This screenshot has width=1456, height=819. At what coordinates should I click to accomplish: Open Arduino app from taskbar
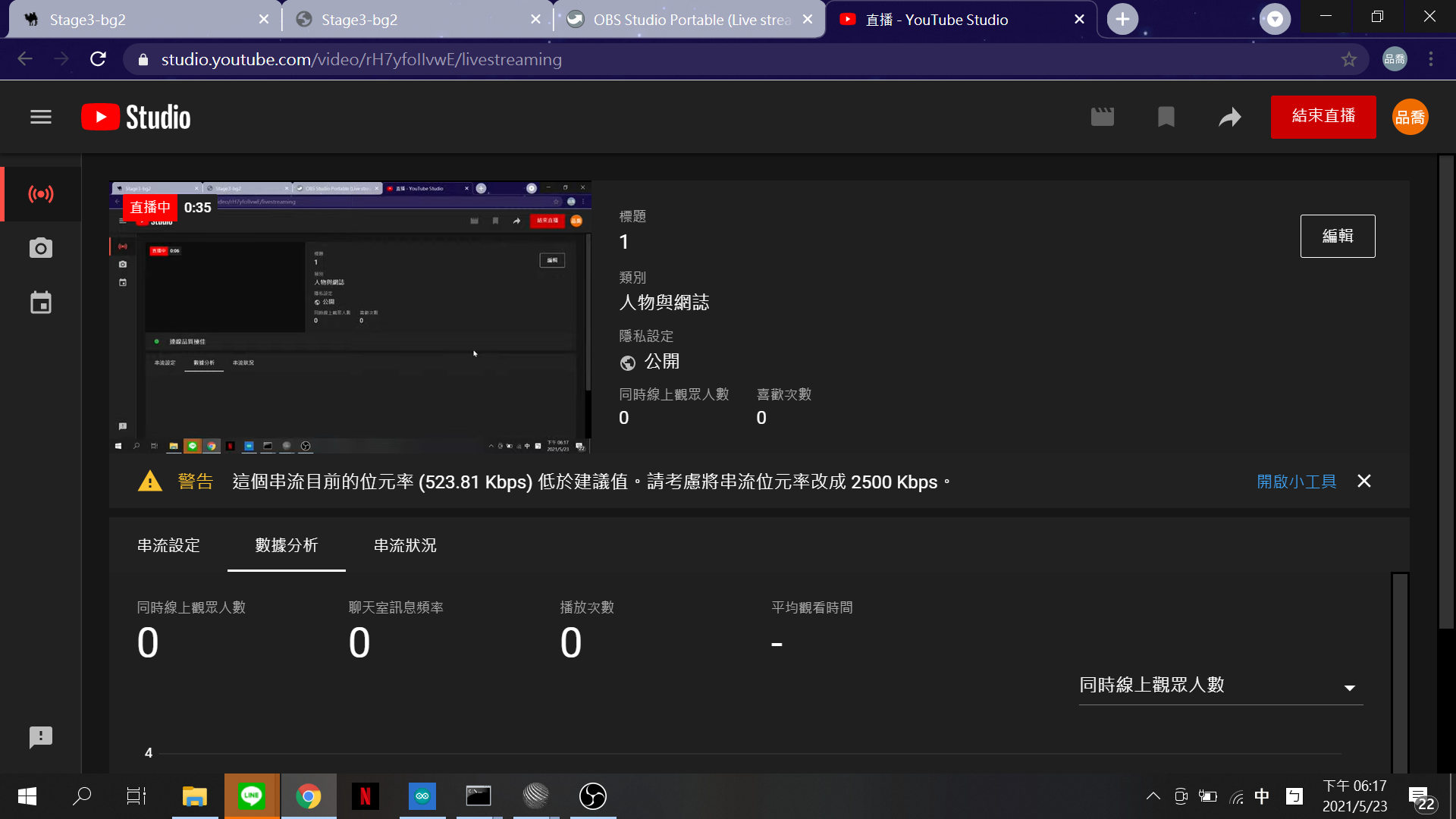coord(422,796)
